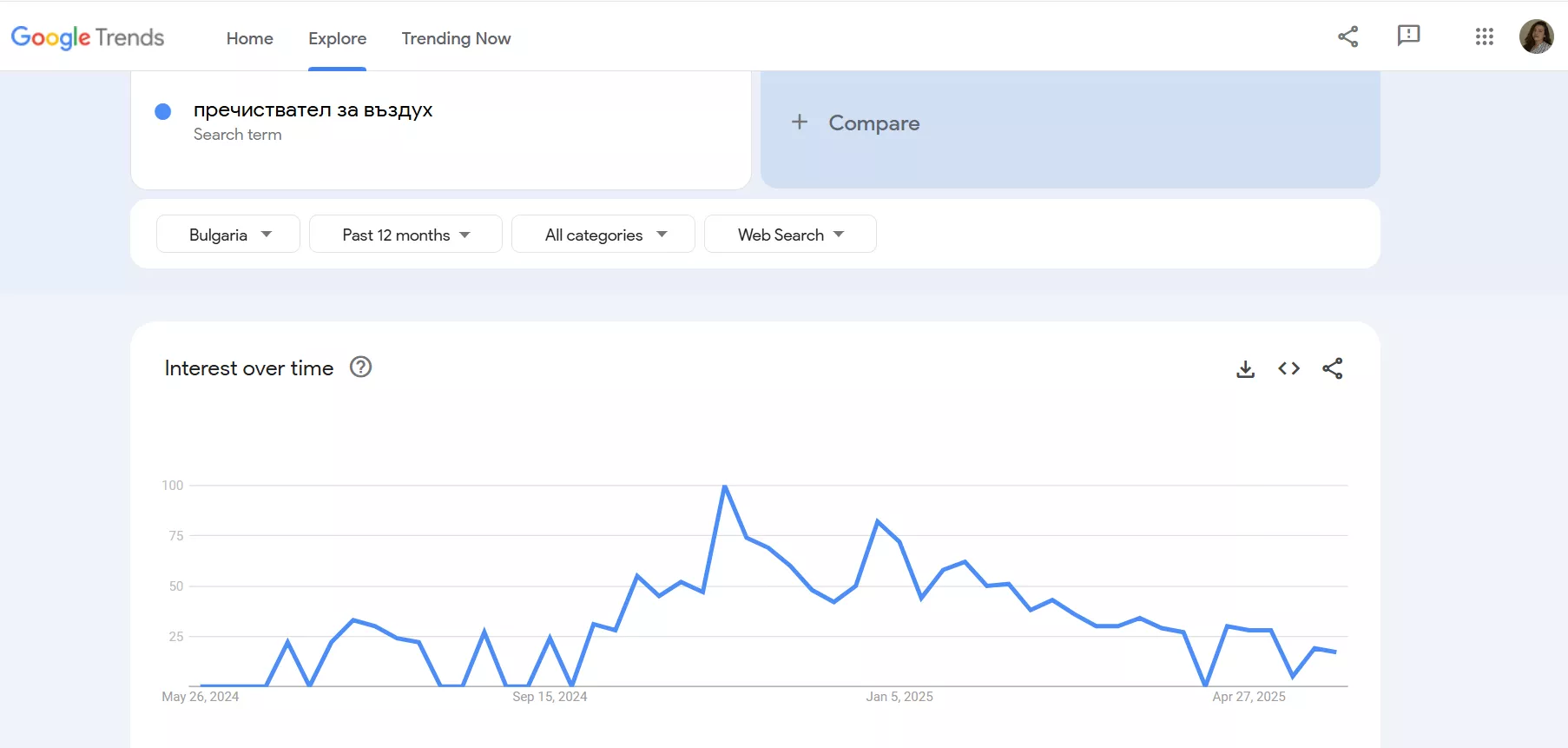Screen dimensions: 1568x748
Task: Click the Jan 5, 2025 axis label
Action: coord(899,697)
